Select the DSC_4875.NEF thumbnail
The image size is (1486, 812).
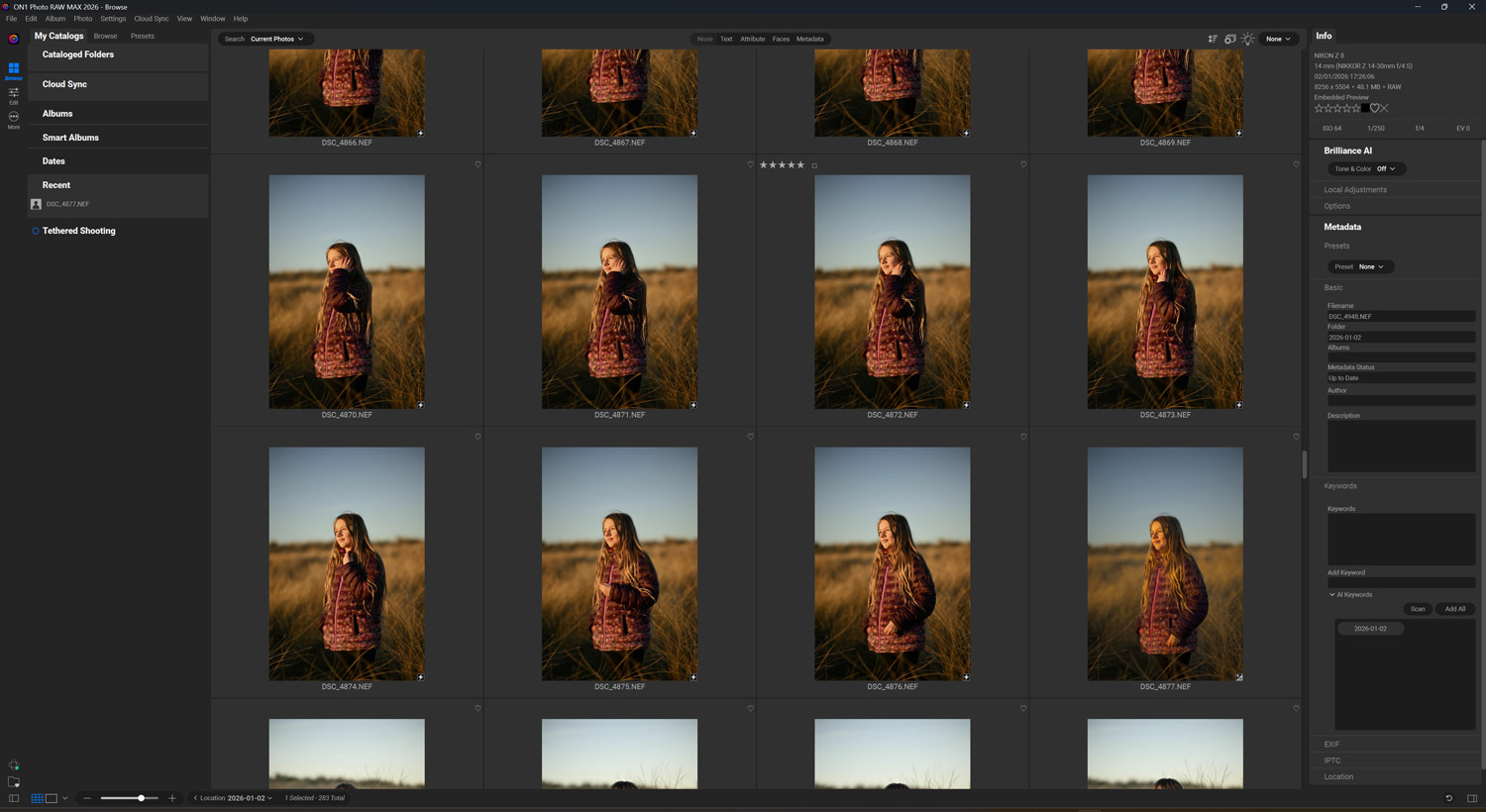[619, 563]
